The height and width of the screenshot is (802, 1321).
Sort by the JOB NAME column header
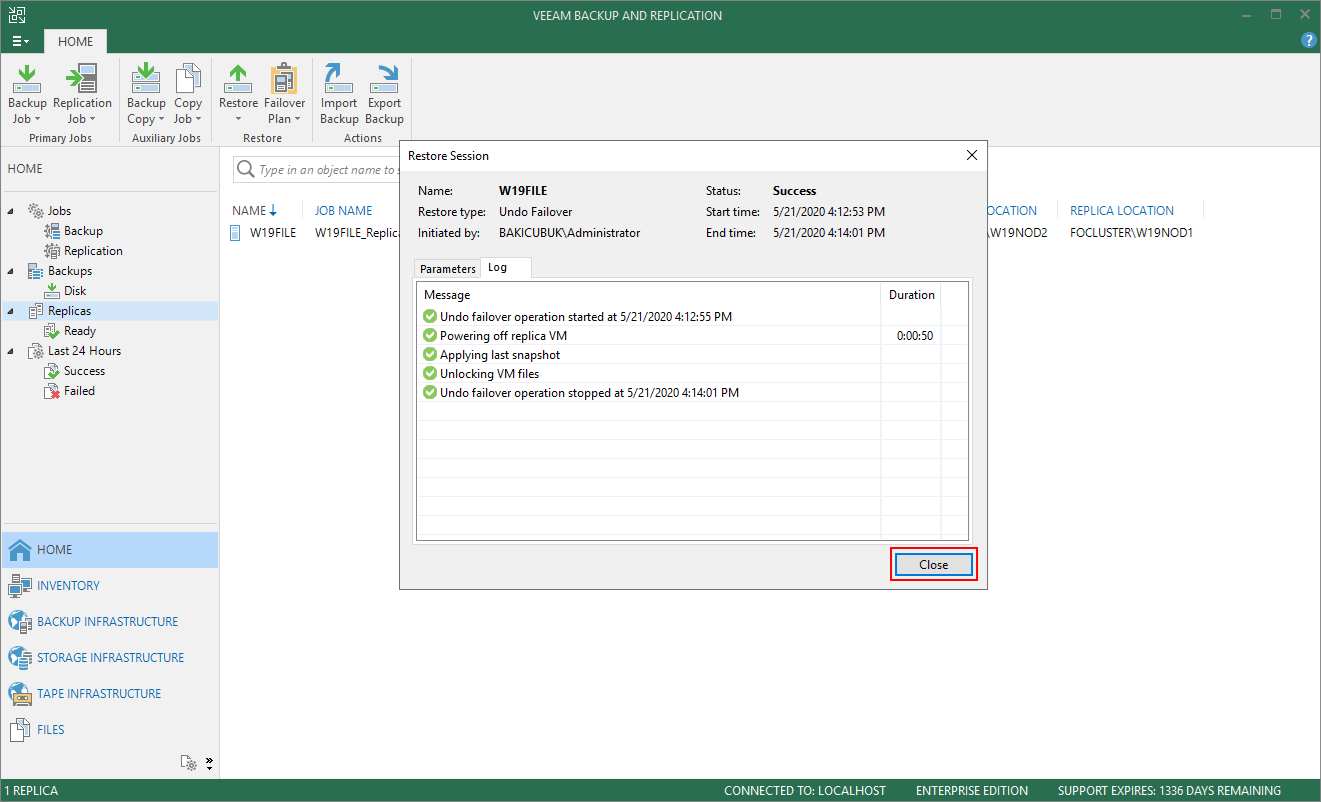click(x=343, y=211)
